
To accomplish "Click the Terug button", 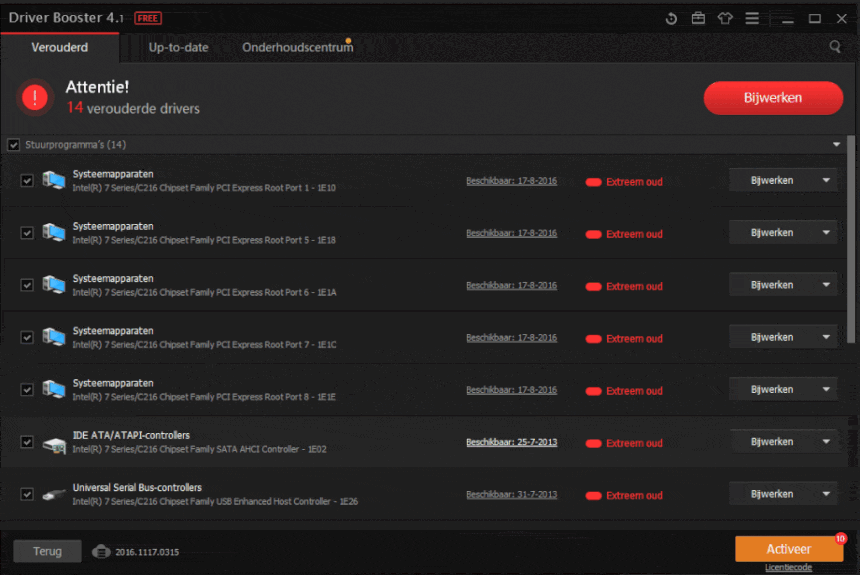I will [x=47, y=551].
